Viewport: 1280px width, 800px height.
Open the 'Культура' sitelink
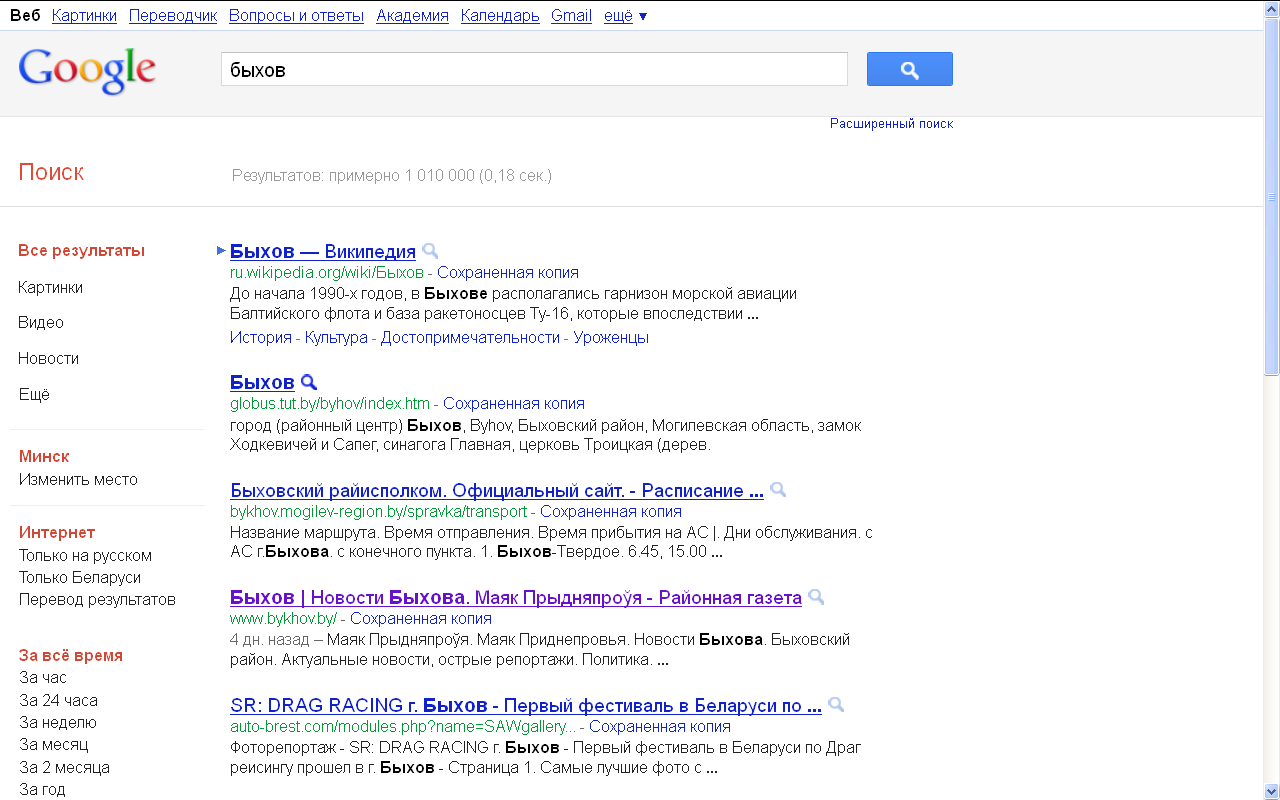click(x=336, y=337)
